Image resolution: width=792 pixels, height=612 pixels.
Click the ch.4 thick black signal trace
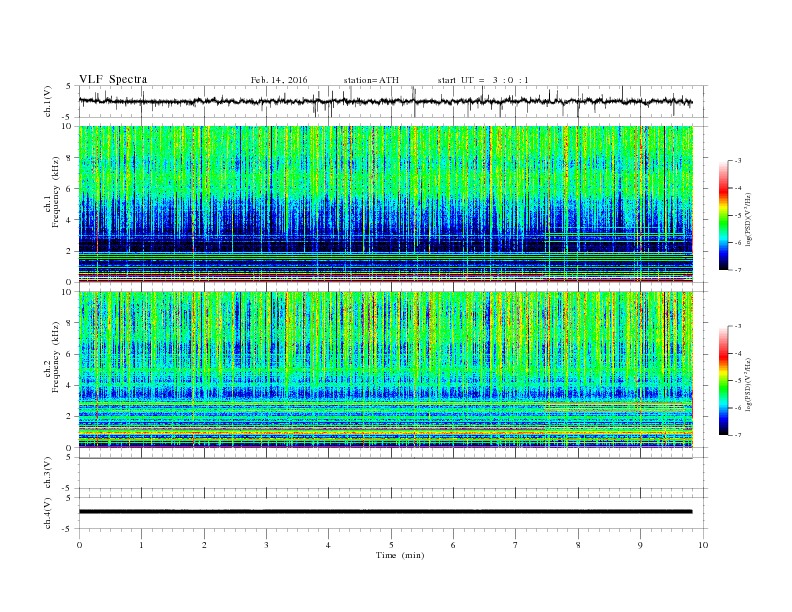385,512
